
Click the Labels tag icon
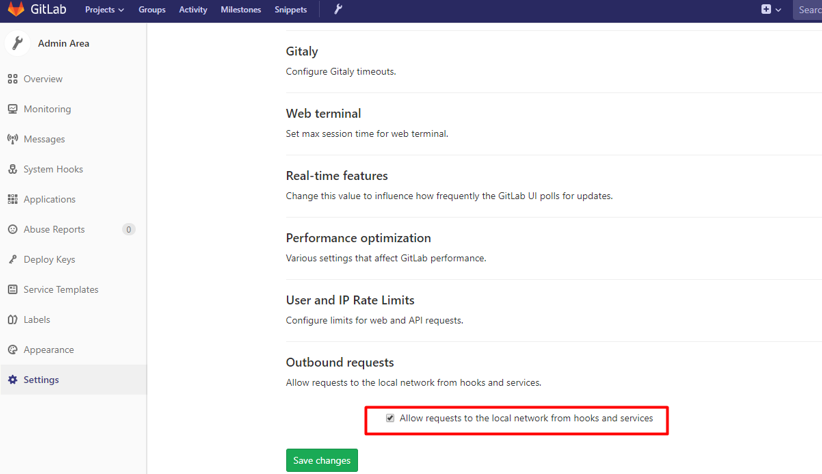coord(13,319)
